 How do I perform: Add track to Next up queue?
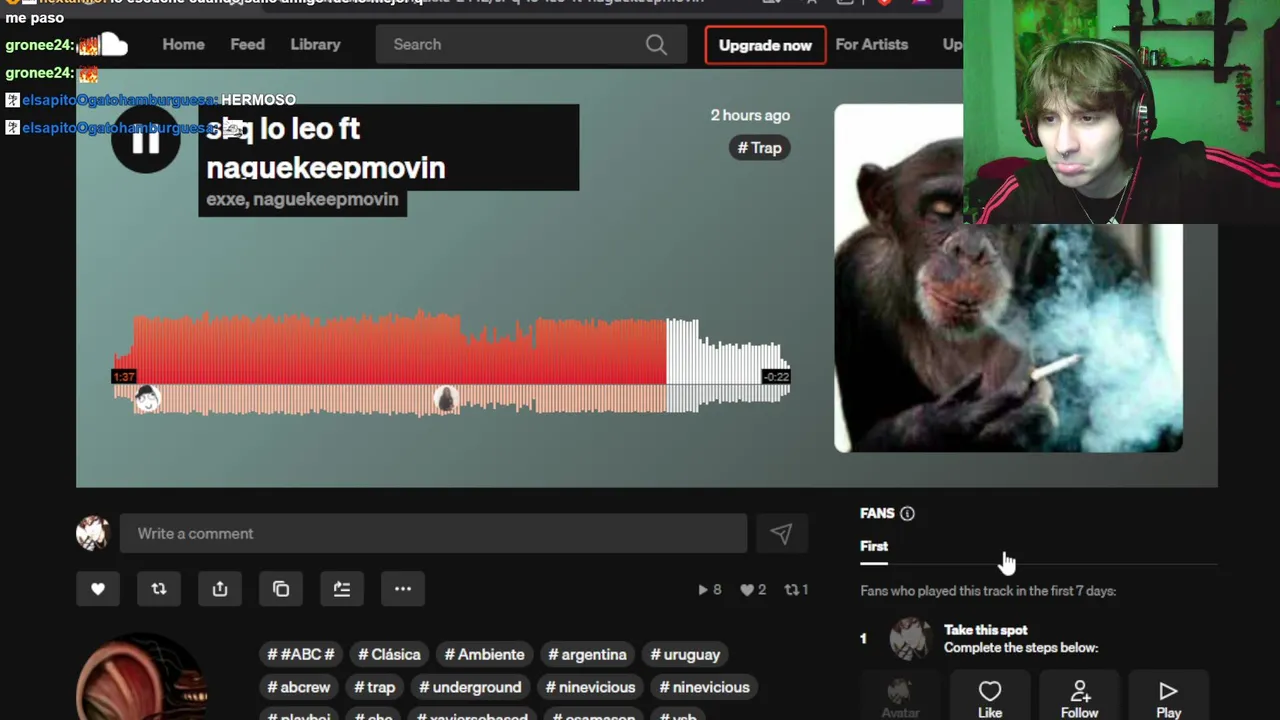click(342, 589)
